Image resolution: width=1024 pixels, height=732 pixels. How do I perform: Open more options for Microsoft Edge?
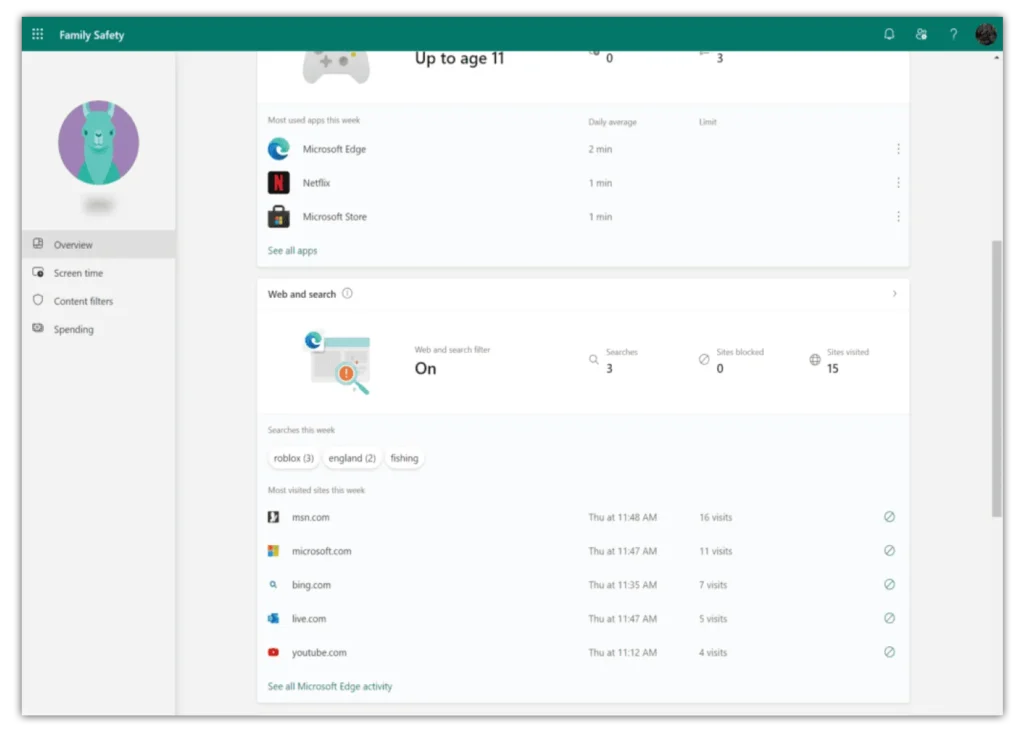pyautogui.click(x=899, y=149)
